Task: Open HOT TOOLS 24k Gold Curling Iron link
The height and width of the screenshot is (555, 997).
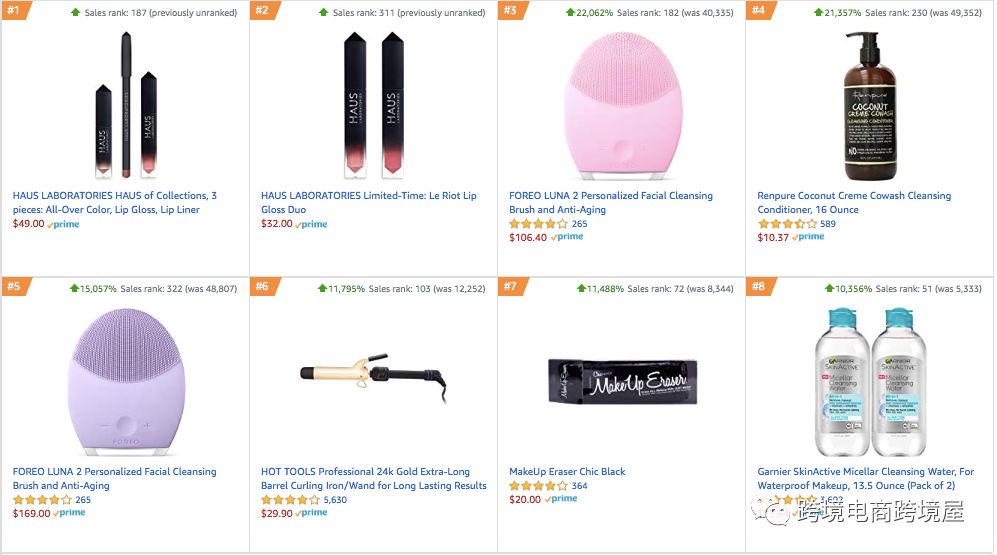Action: point(373,479)
